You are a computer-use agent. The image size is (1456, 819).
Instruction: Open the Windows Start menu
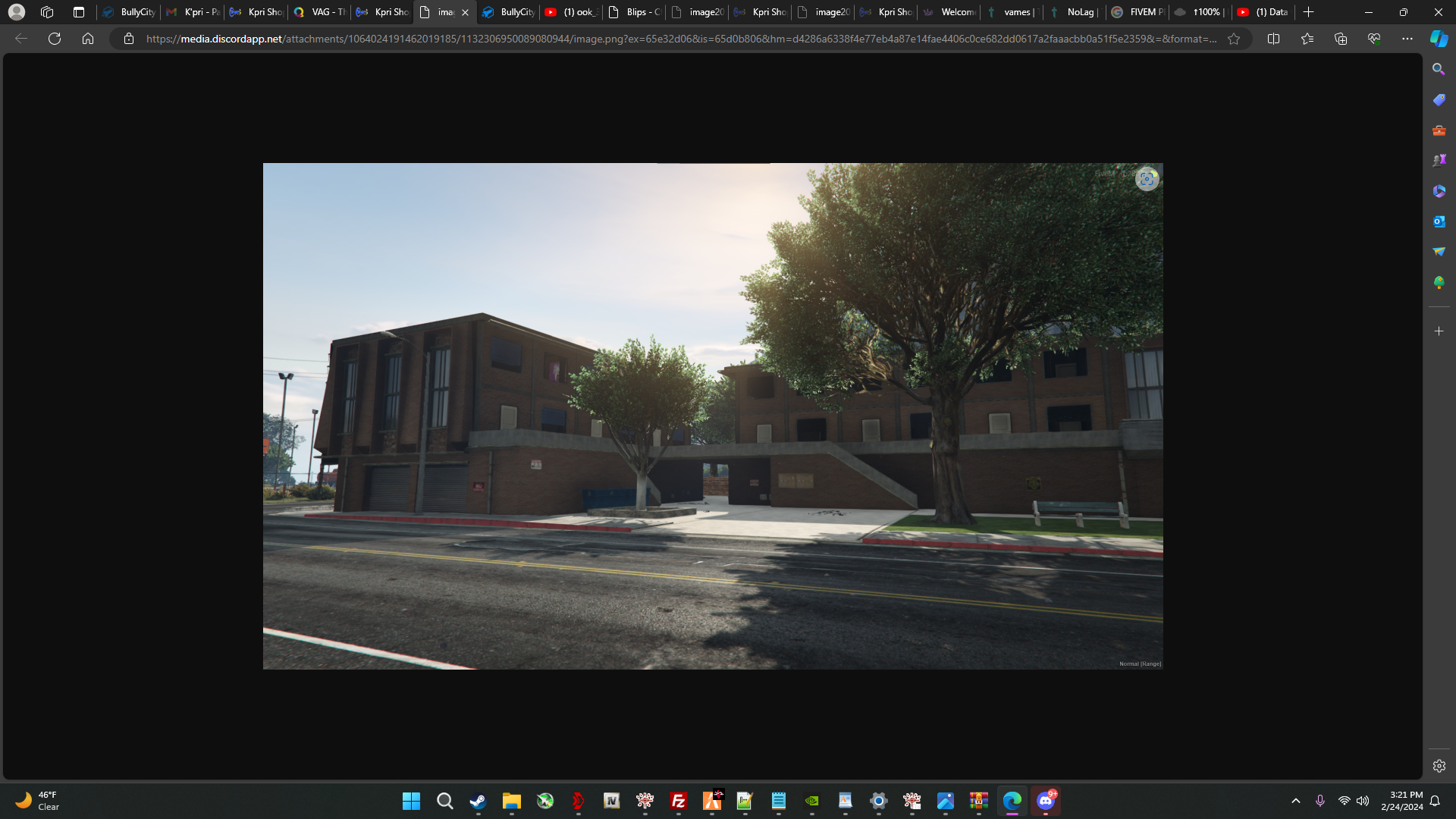tap(411, 801)
